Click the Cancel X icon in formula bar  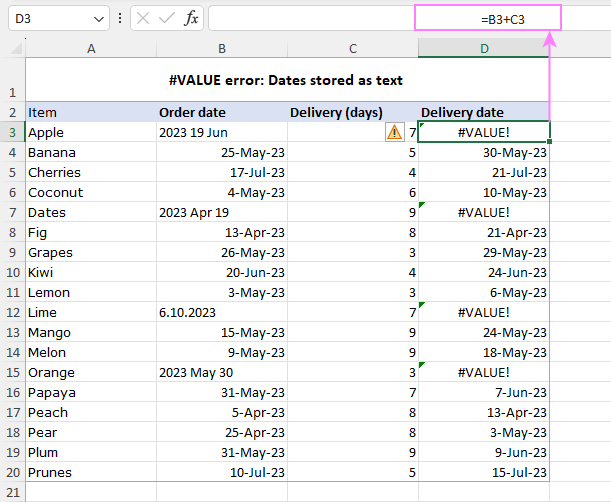click(x=145, y=18)
